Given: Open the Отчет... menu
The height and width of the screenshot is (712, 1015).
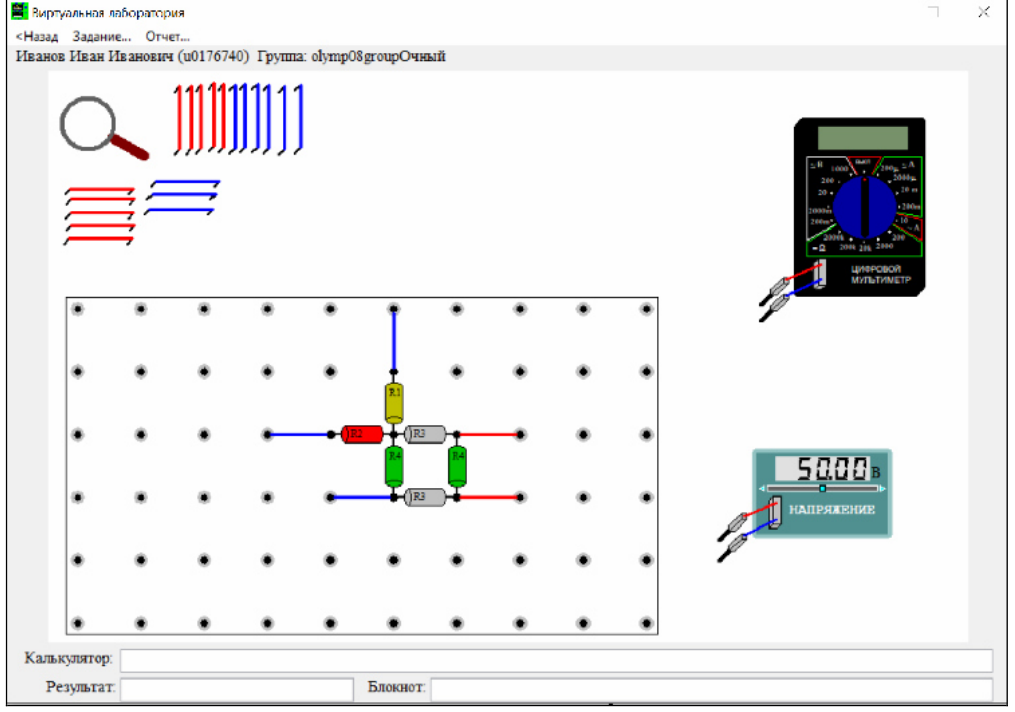Looking at the screenshot, I should [167, 36].
